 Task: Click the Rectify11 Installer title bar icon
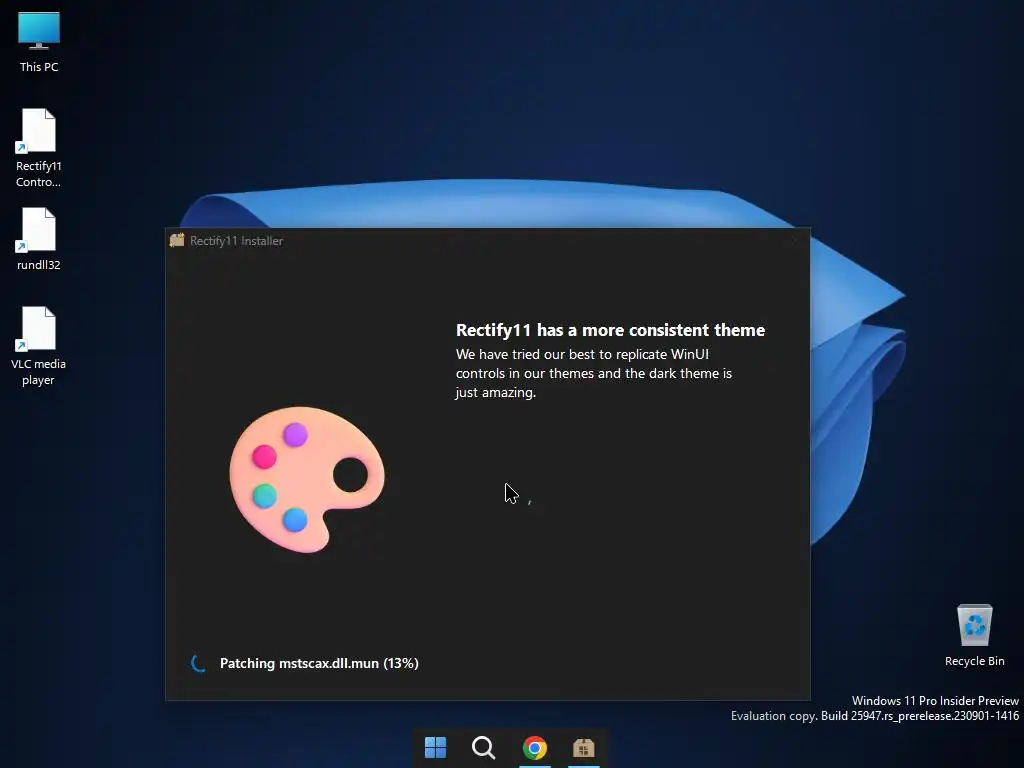[x=177, y=240]
